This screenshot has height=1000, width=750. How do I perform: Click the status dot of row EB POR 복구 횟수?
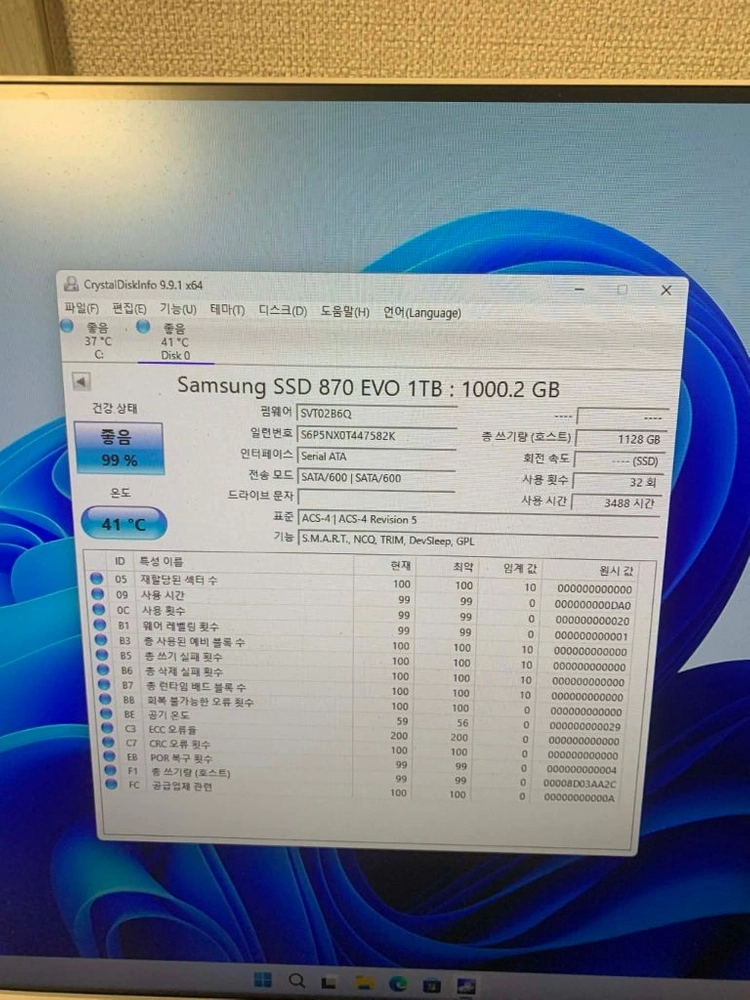pos(110,756)
